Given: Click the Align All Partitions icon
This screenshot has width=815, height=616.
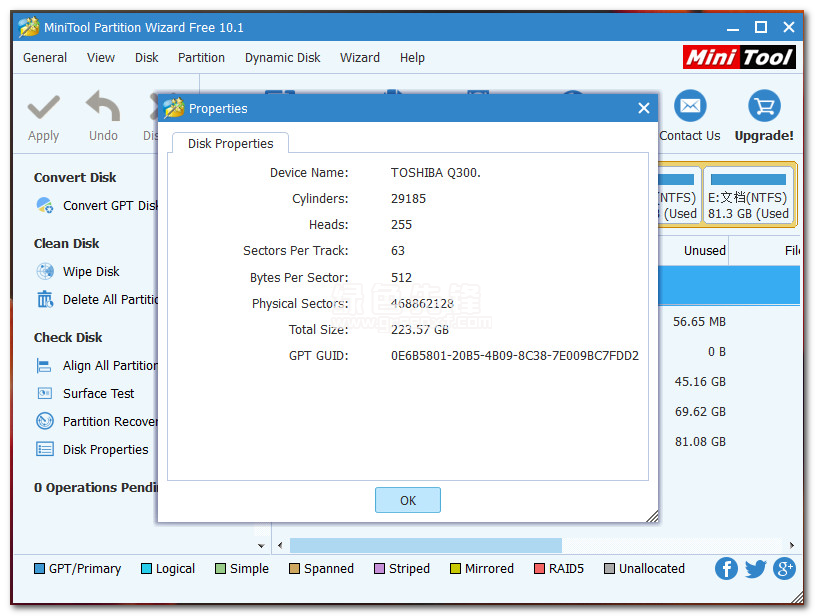Looking at the screenshot, I should (44, 366).
